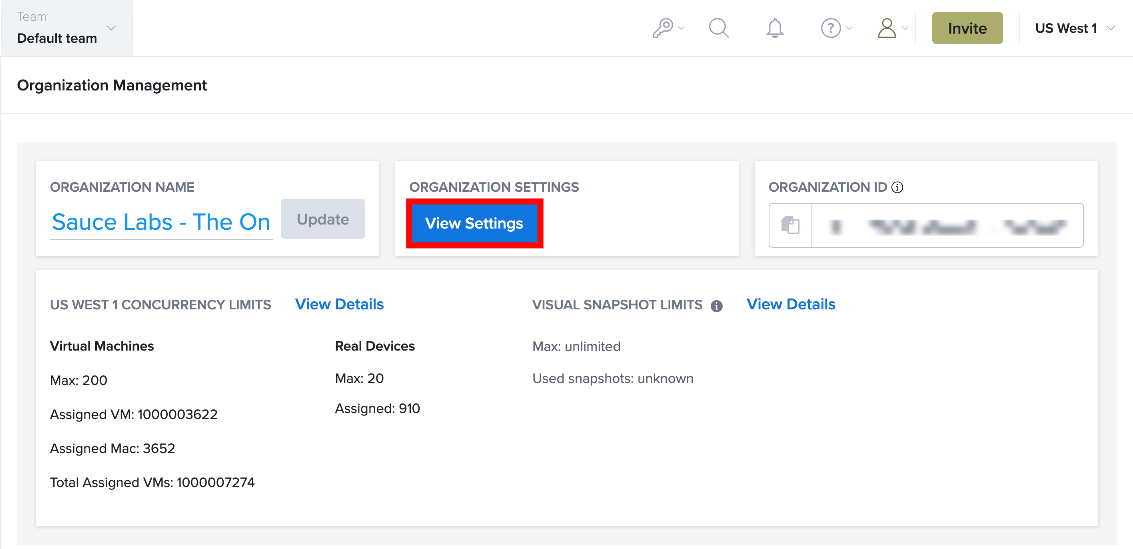The width and height of the screenshot is (1133, 549).
Task: Click the ORGANIZATION NAME label
Action: click(x=122, y=187)
